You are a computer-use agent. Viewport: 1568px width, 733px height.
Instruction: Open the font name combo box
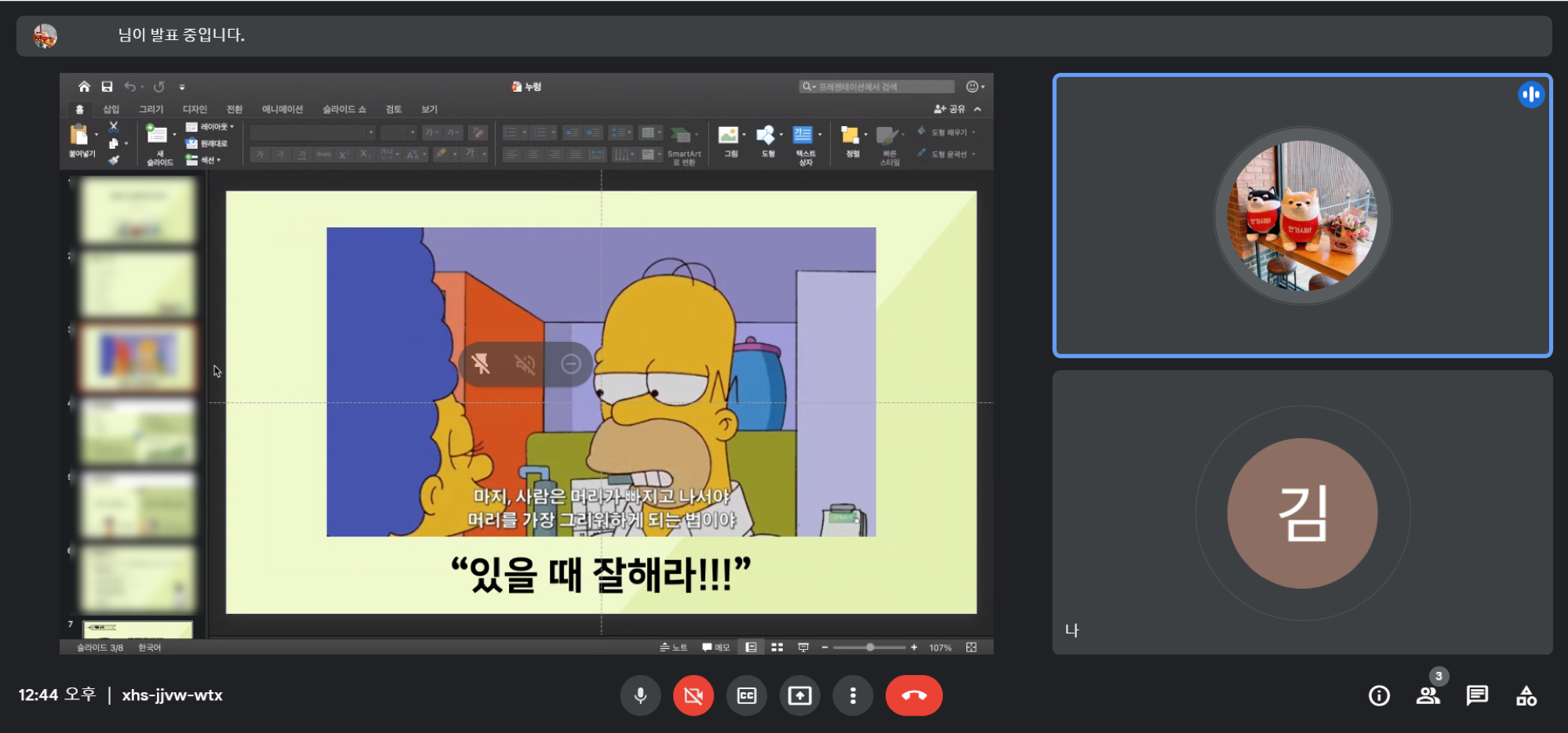[312, 132]
